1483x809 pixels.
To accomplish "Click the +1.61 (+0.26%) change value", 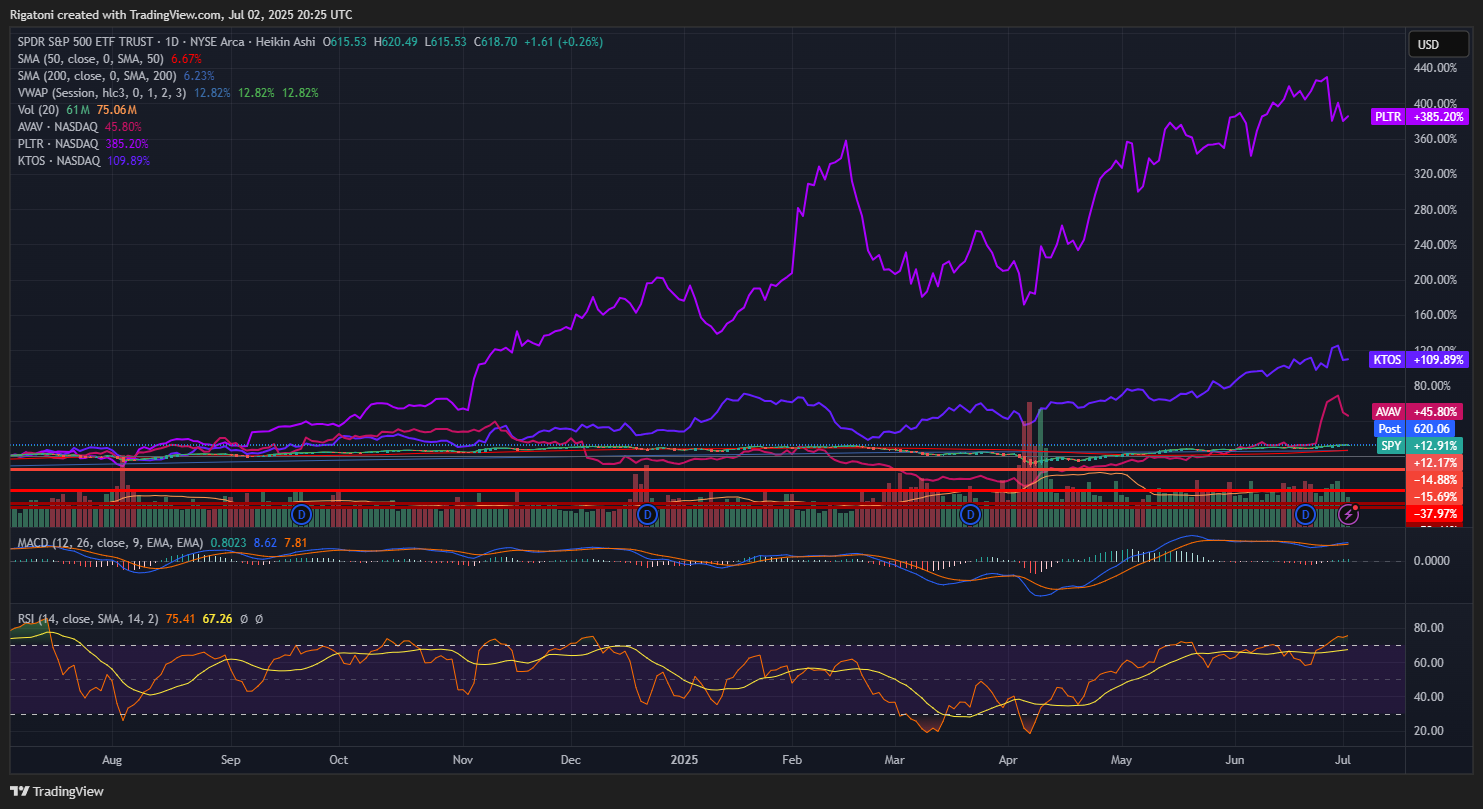I will point(563,42).
